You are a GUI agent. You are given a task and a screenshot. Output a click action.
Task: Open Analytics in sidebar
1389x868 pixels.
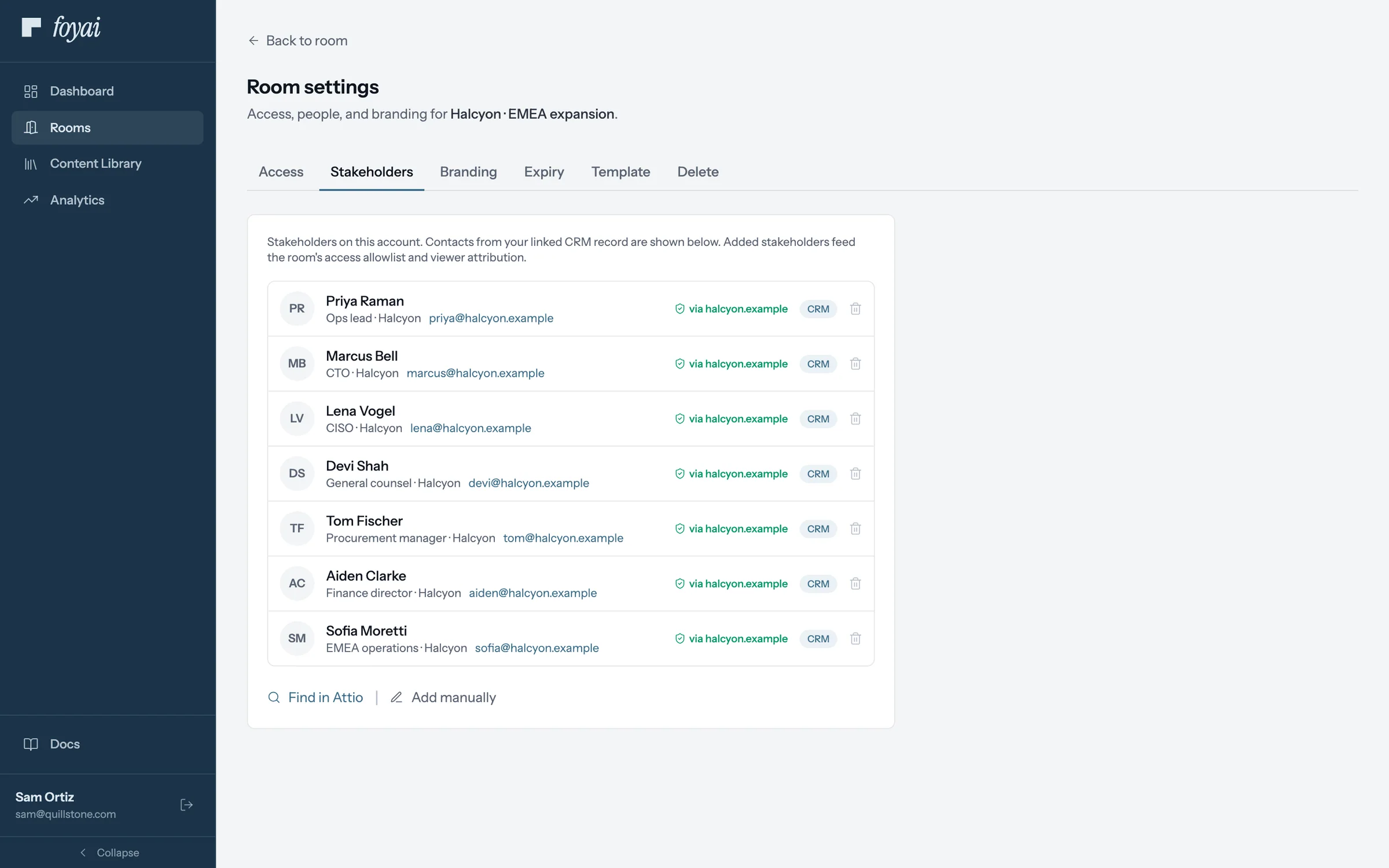click(x=108, y=200)
